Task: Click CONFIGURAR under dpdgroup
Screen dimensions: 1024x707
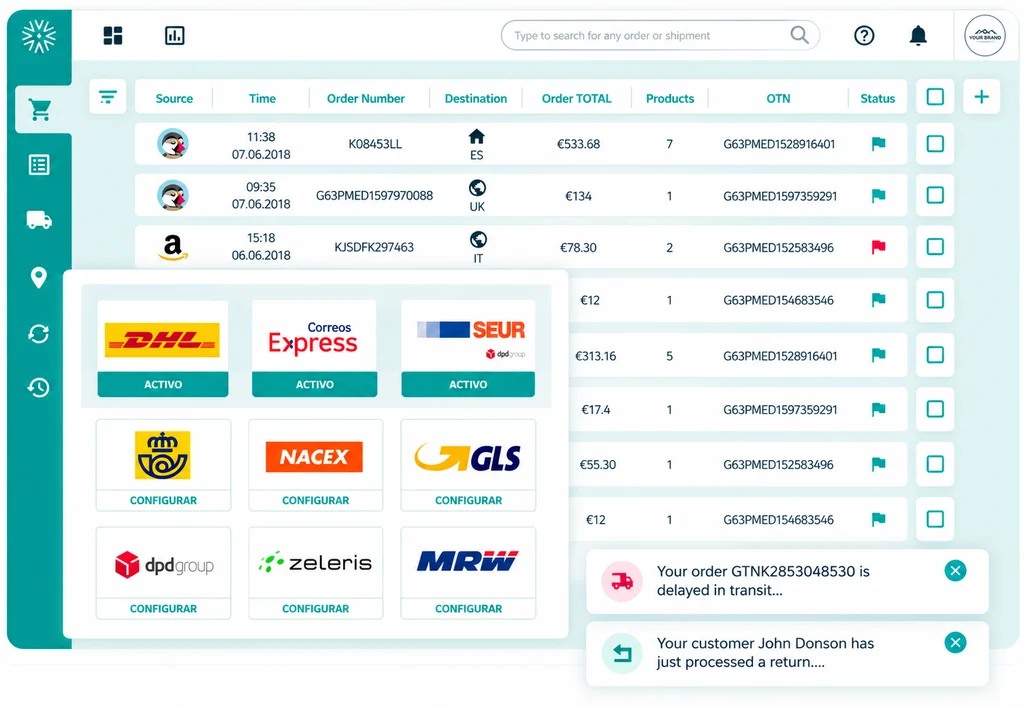Action: pos(163,609)
